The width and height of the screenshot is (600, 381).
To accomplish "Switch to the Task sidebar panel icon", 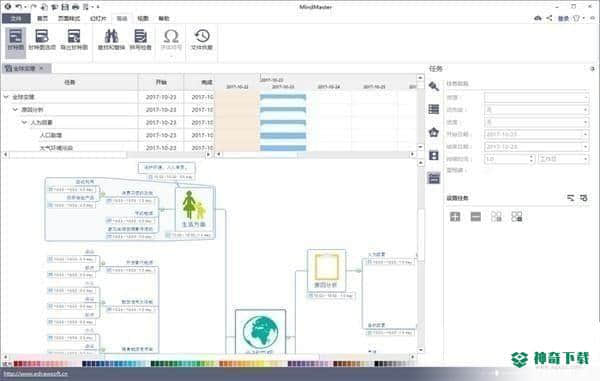I will (x=434, y=178).
